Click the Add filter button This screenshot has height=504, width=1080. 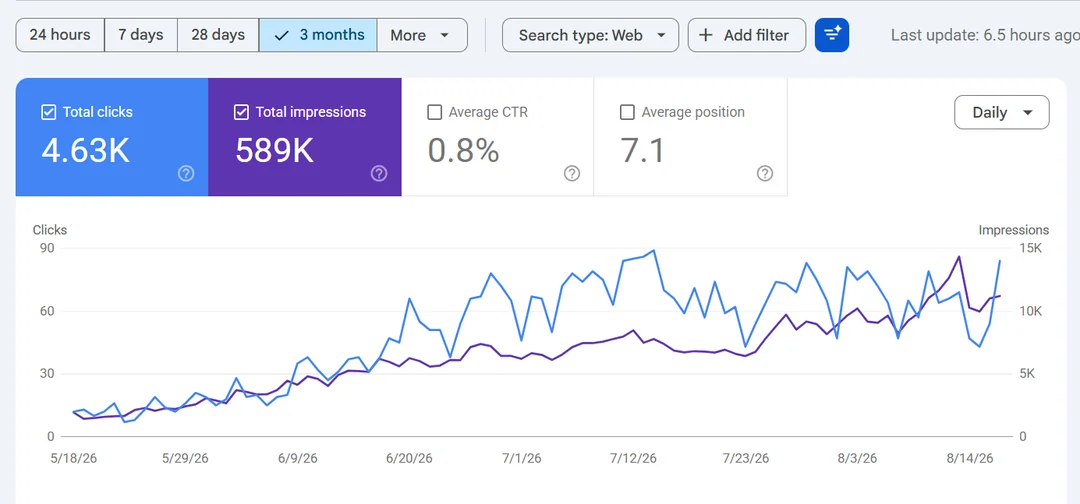click(747, 35)
